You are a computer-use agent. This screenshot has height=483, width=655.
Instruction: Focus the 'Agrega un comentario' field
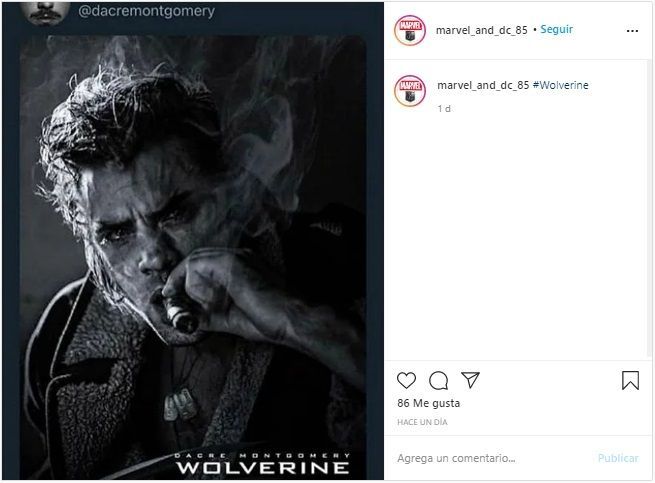[490, 458]
